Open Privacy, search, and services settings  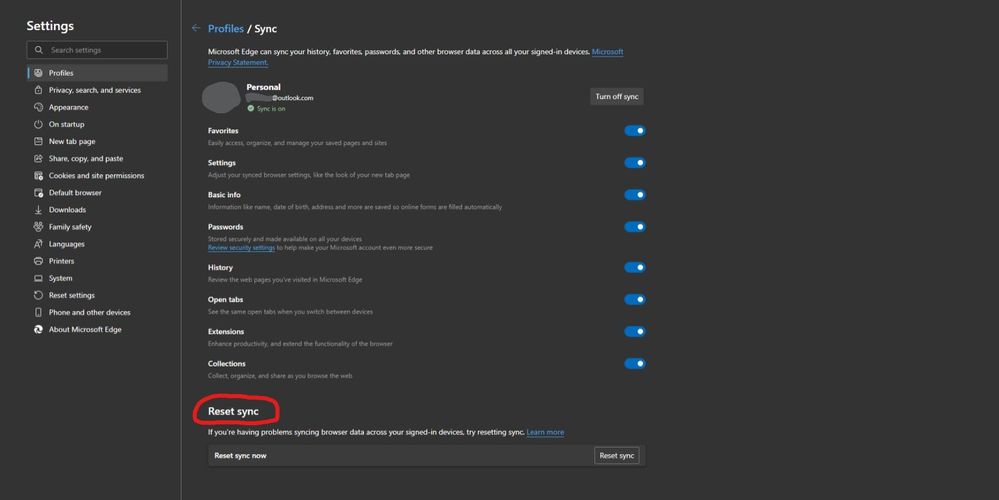97,90
